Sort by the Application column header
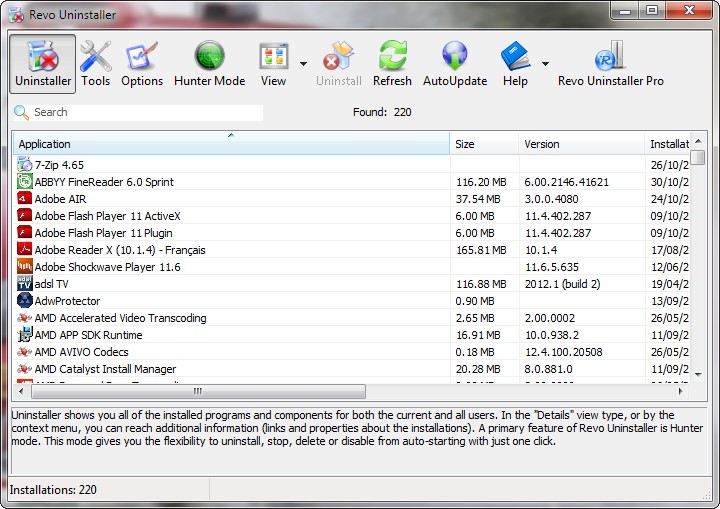Screen dimensions: 720x509 pos(231,143)
